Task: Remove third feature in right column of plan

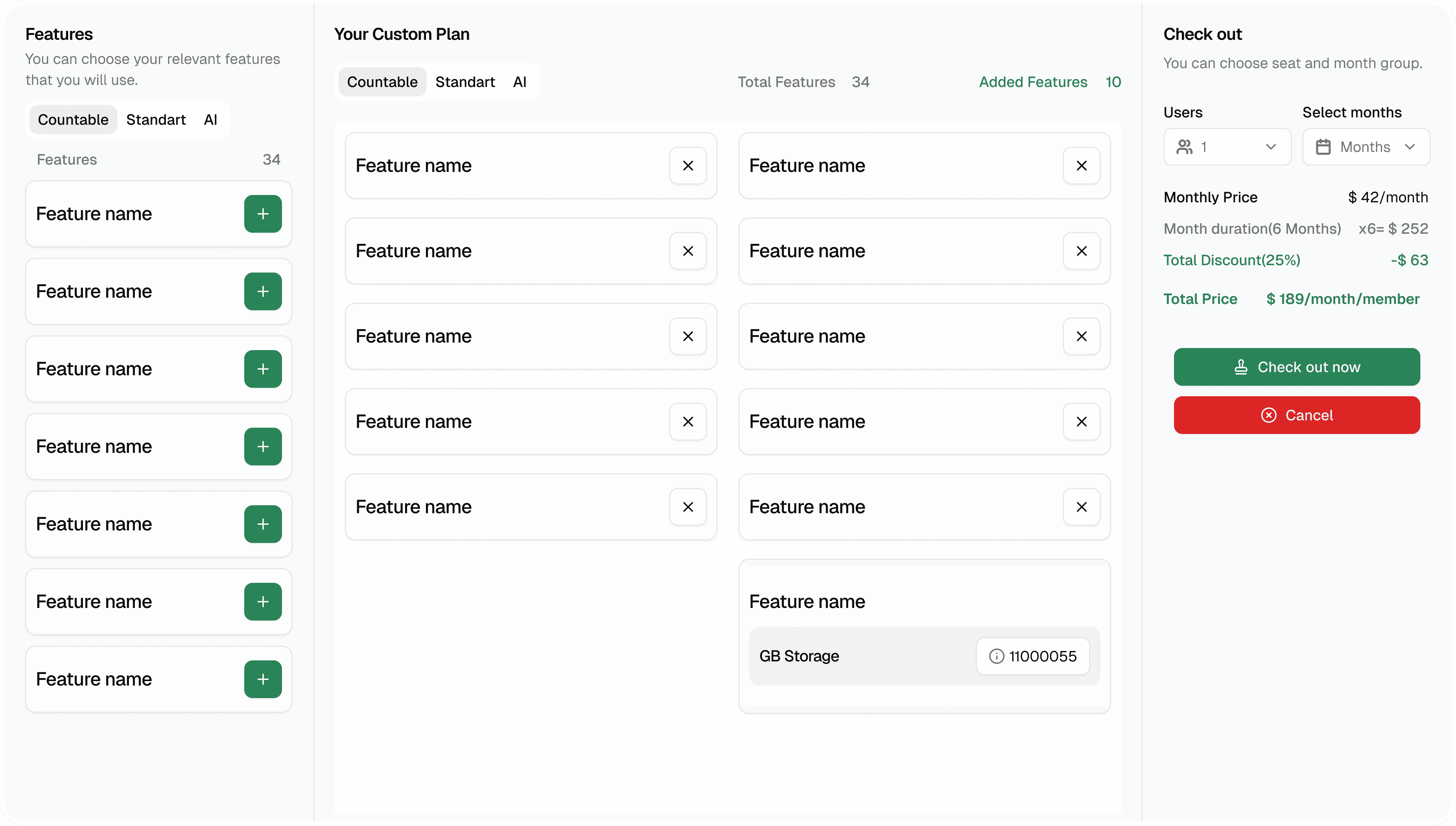Action: tap(1081, 336)
